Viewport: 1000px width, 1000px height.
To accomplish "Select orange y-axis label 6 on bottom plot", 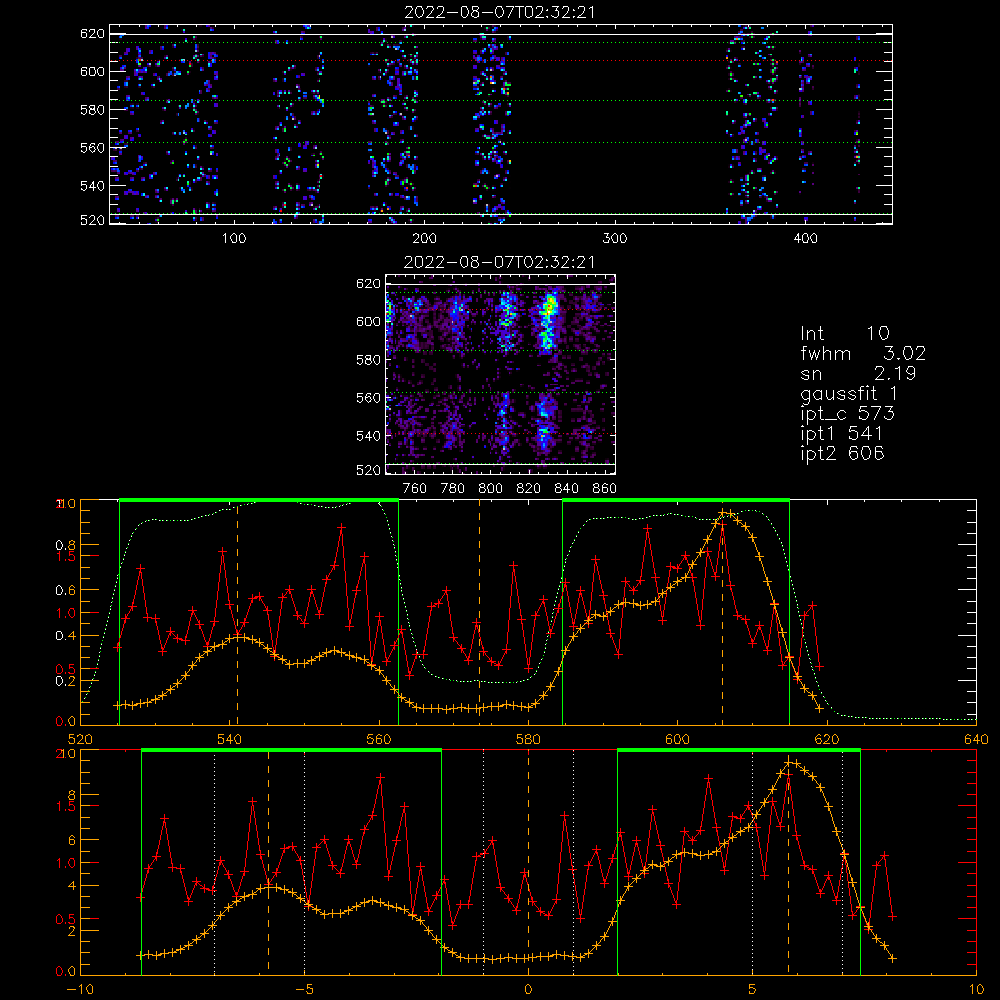I will (71, 841).
